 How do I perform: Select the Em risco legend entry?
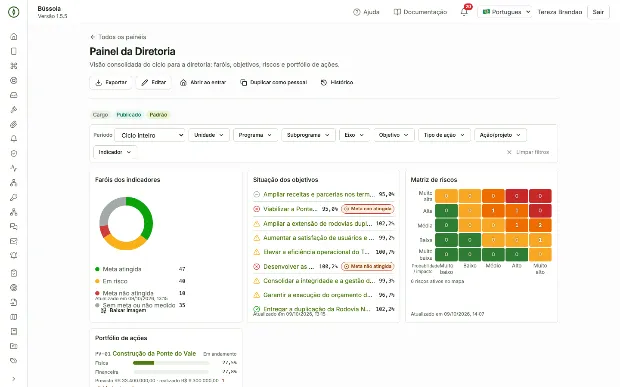point(140,281)
